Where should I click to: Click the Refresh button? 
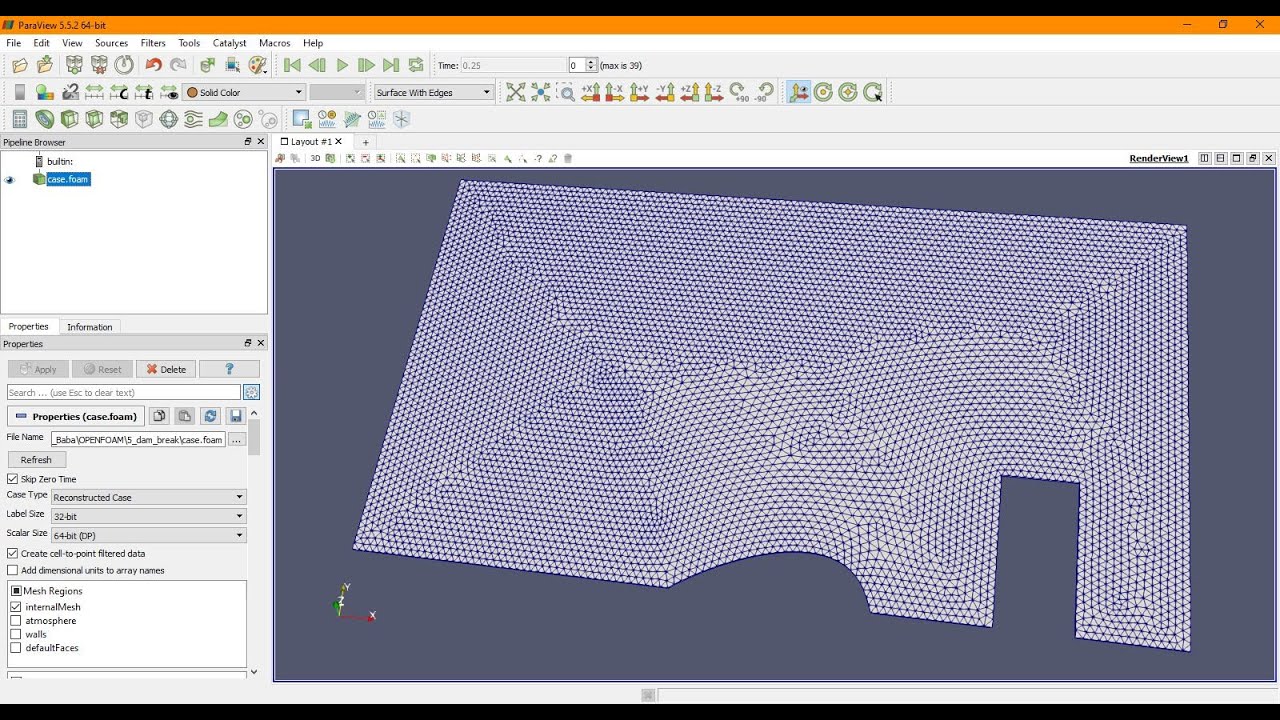(x=36, y=460)
